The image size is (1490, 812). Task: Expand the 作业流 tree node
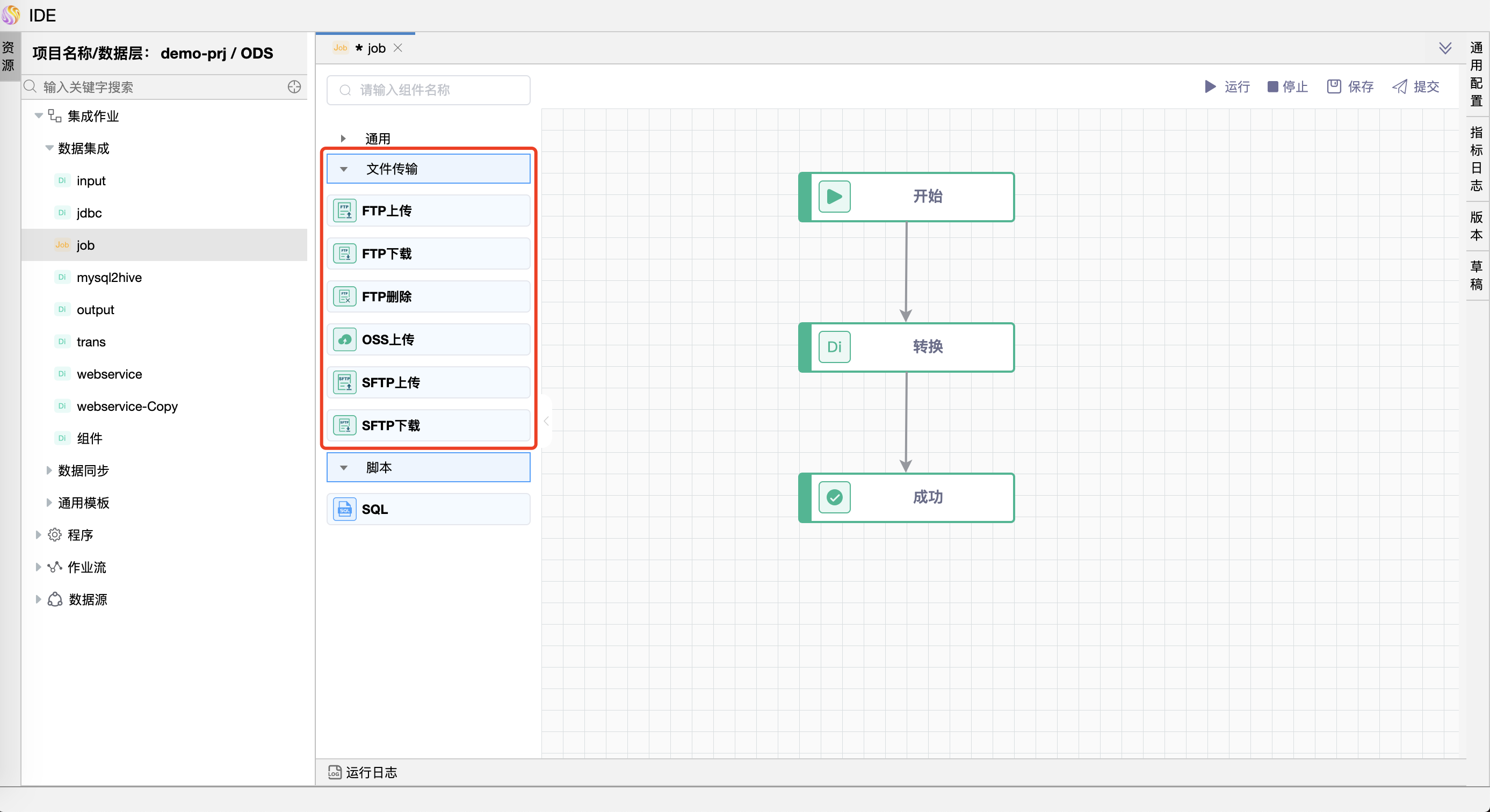click(x=38, y=567)
